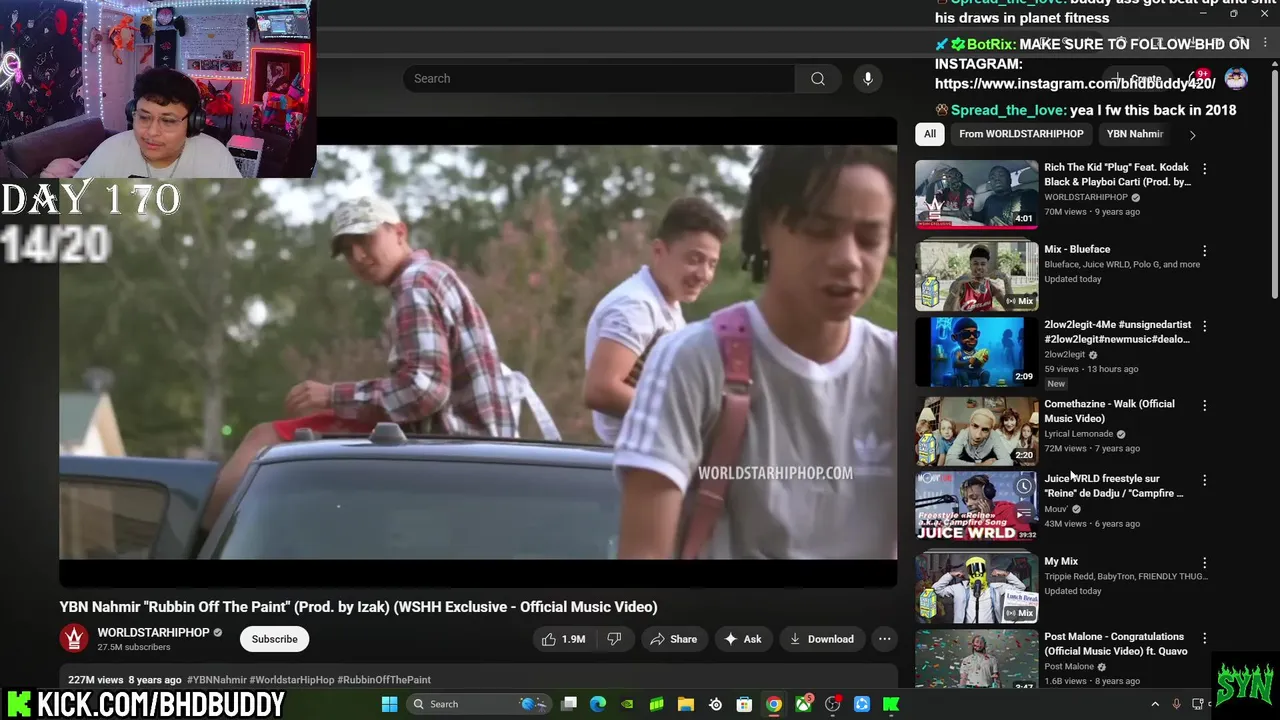This screenshot has width=1280, height=720.
Task: Like the video (1.9M thumbs up)
Action: [564, 639]
